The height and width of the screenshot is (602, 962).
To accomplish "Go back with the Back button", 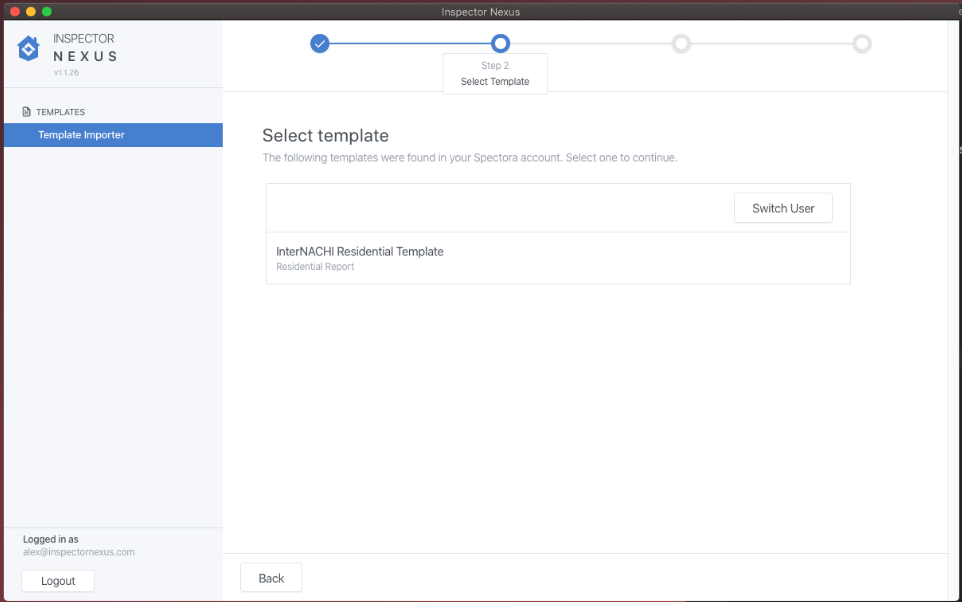I will (271, 578).
